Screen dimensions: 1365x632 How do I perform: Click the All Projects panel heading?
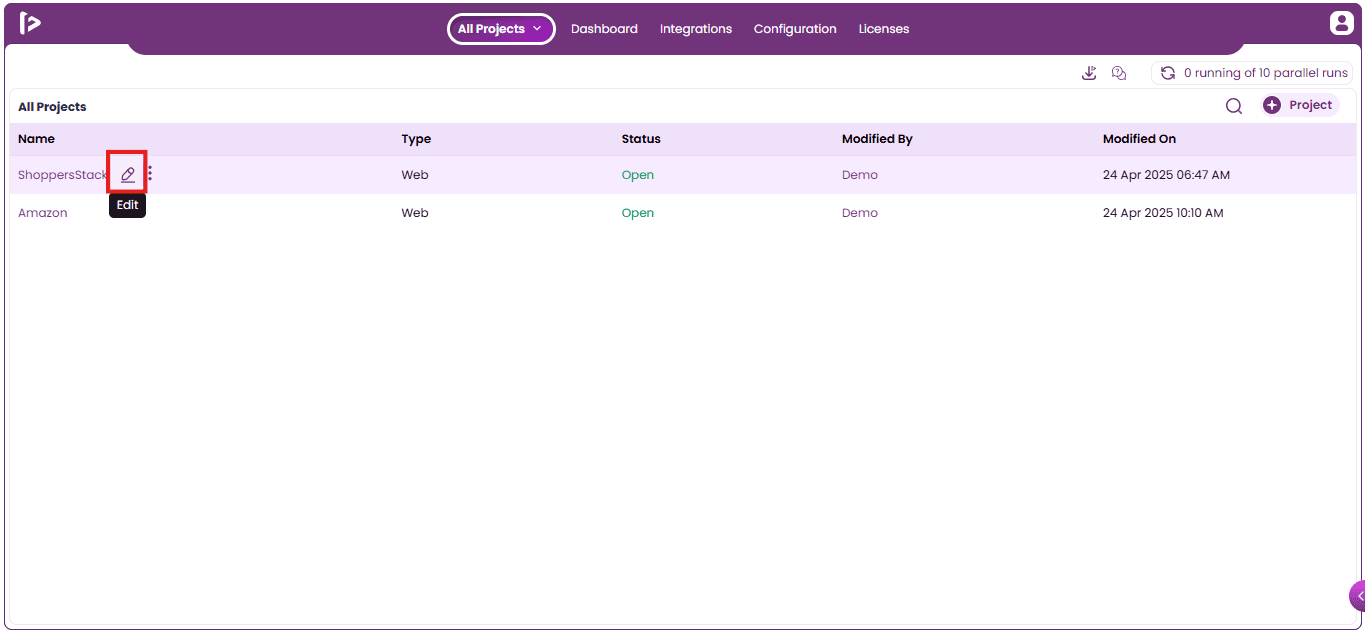click(52, 107)
